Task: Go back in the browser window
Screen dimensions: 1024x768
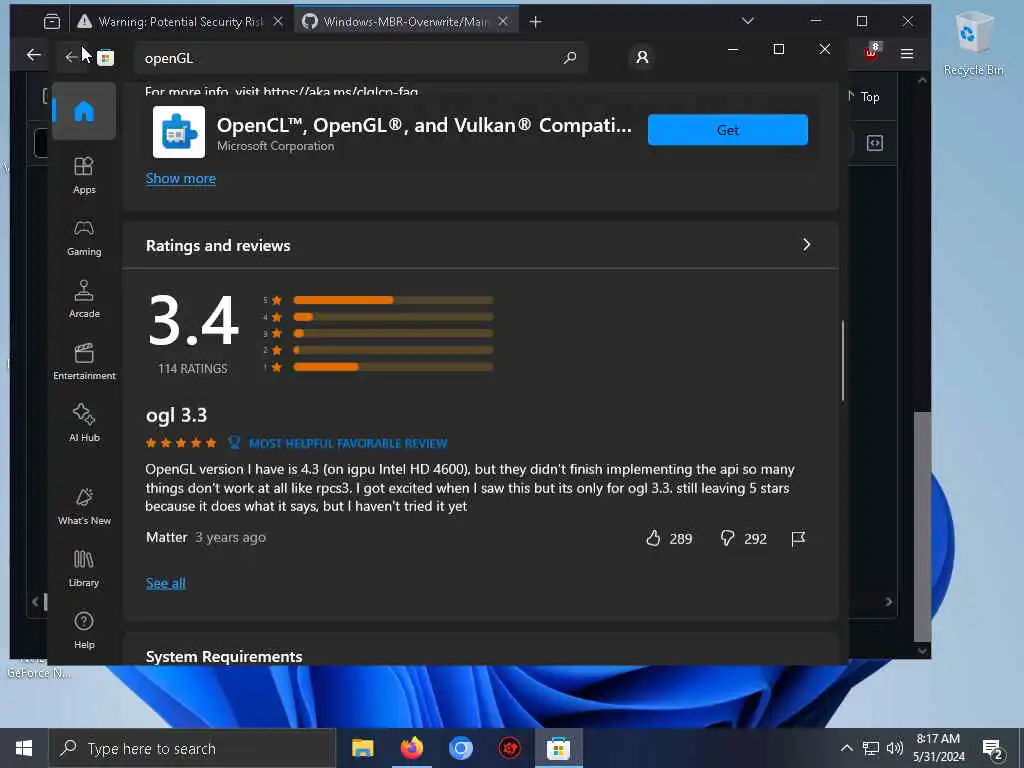Action: (x=33, y=55)
